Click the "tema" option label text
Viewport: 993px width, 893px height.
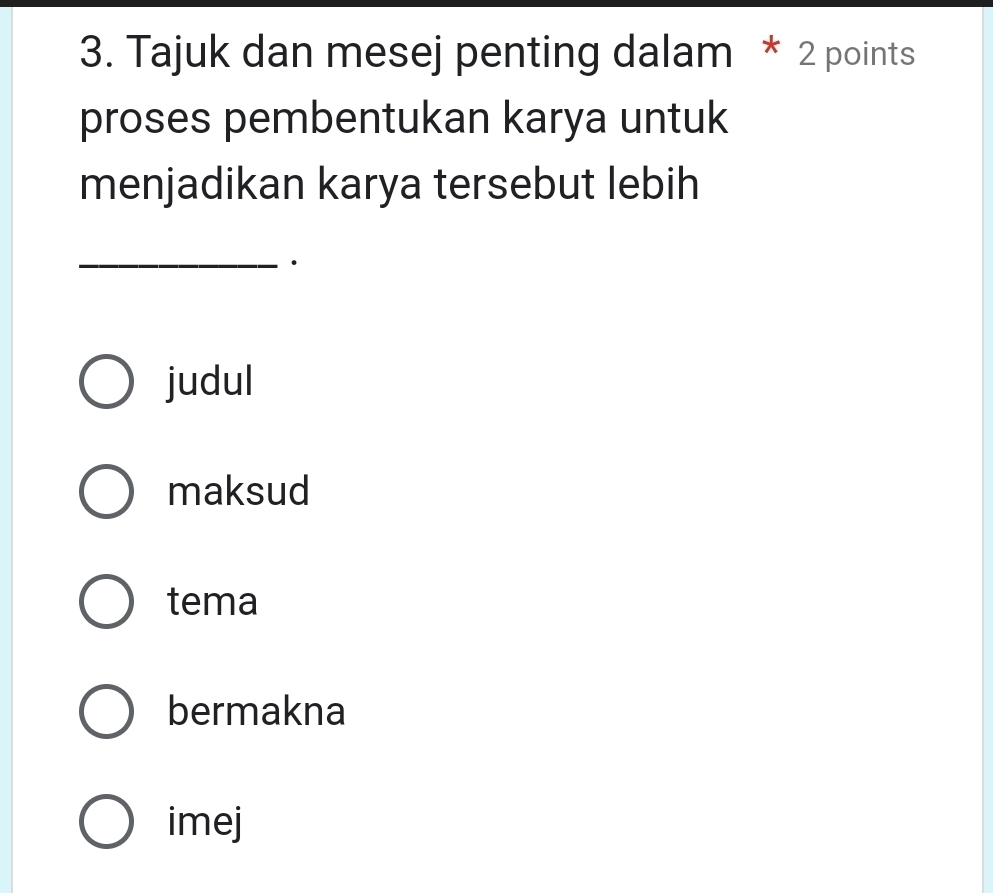pos(213,602)
